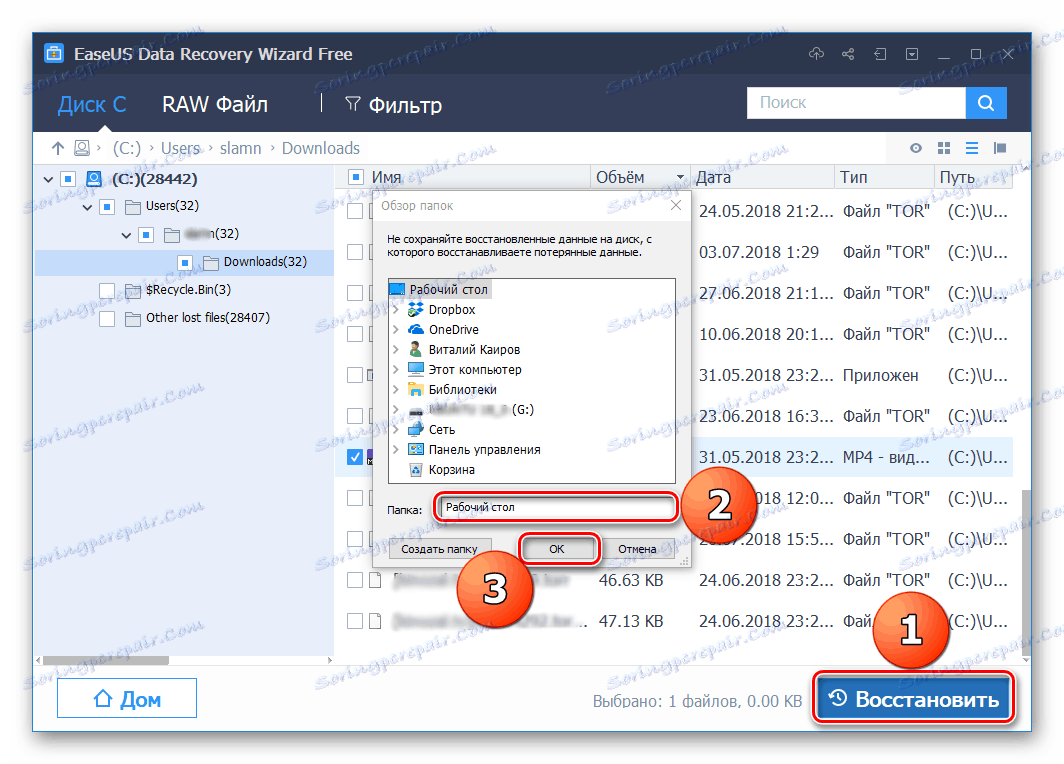Viewport: 1064px width, 764px height.
Task: Check the 47.13 KB file checkbox
Action: 355,621
